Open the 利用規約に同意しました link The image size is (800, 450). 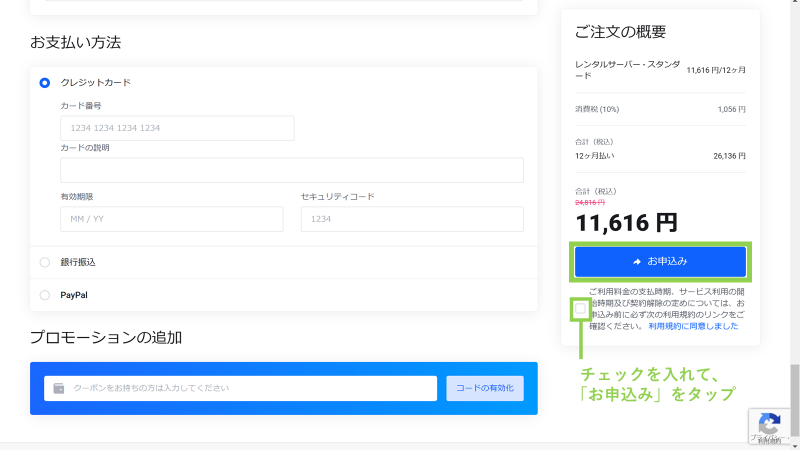[693, 326]
